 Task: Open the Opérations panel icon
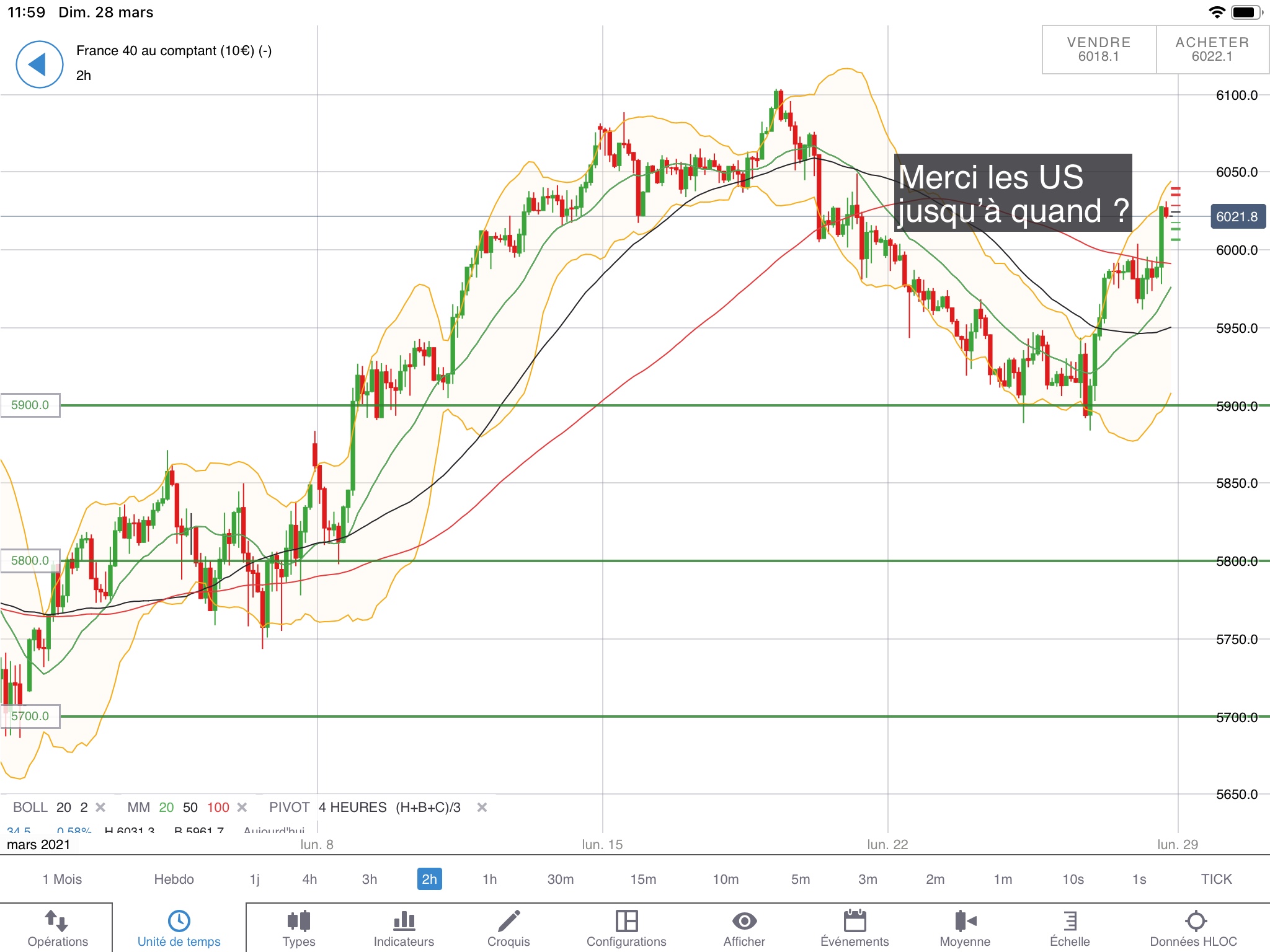(x=57, y=922)
